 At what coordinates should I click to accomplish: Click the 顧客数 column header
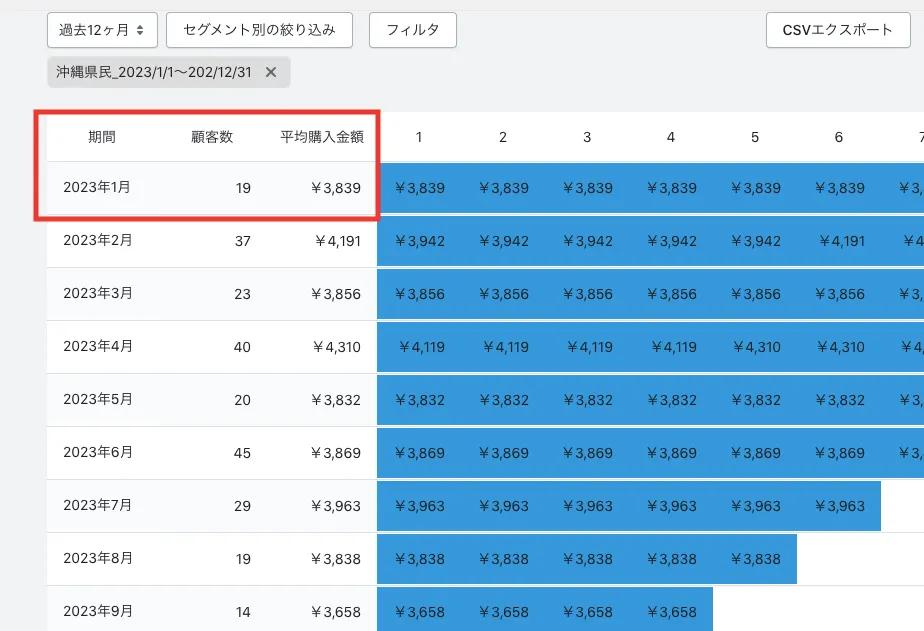(212, 137)
